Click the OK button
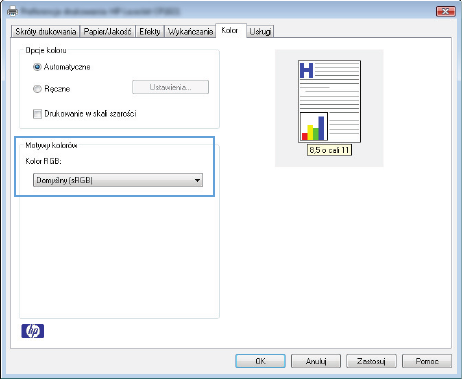462x379 pixels. tap(260, 361)
